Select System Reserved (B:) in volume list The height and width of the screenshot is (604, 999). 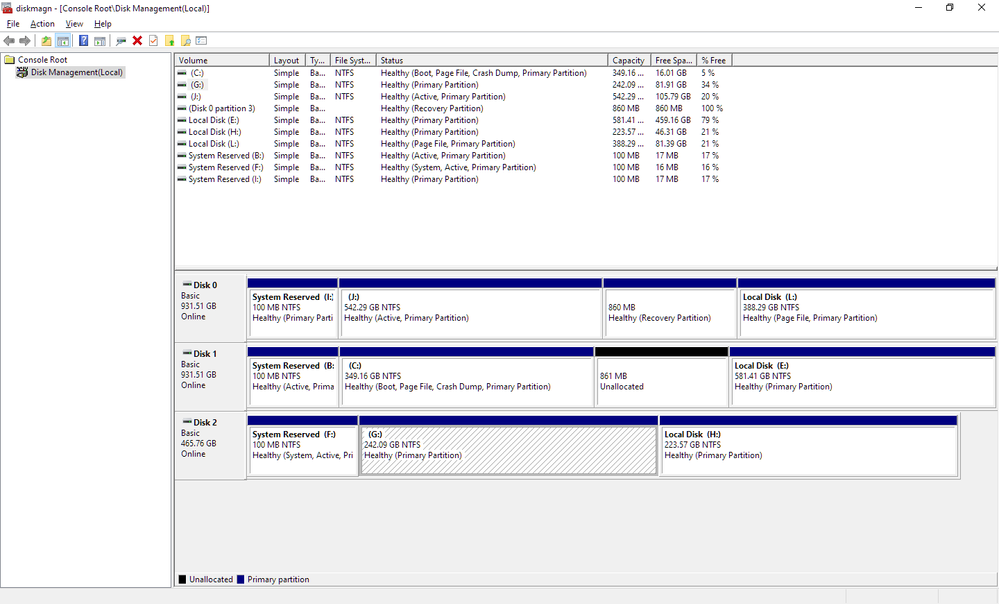tap(454, 155)
